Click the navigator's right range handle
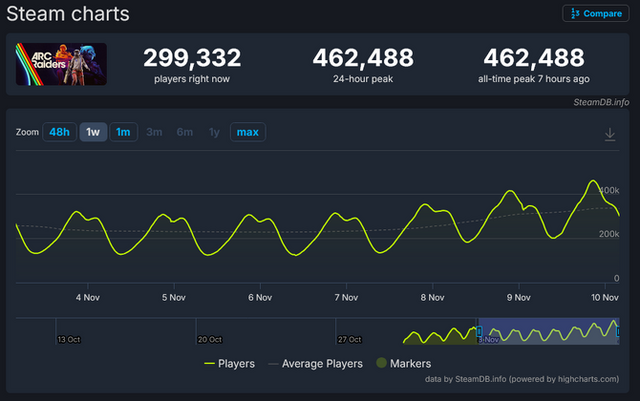This screenshot has height=401, width=640. pyautogui.click(x=617, y=331)
